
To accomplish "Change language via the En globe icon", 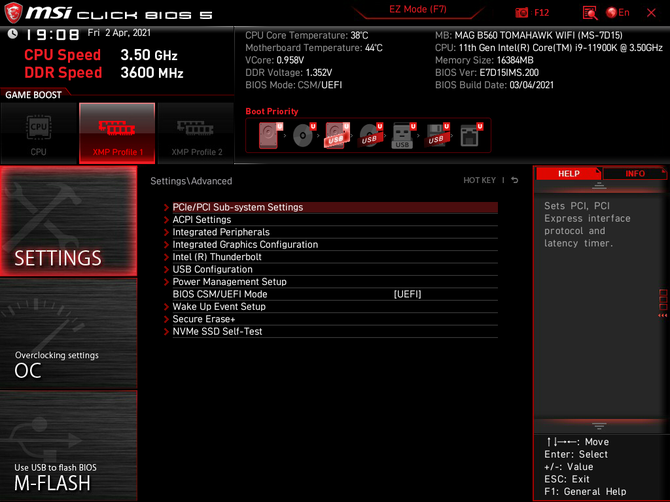I will tap(618, 12).
